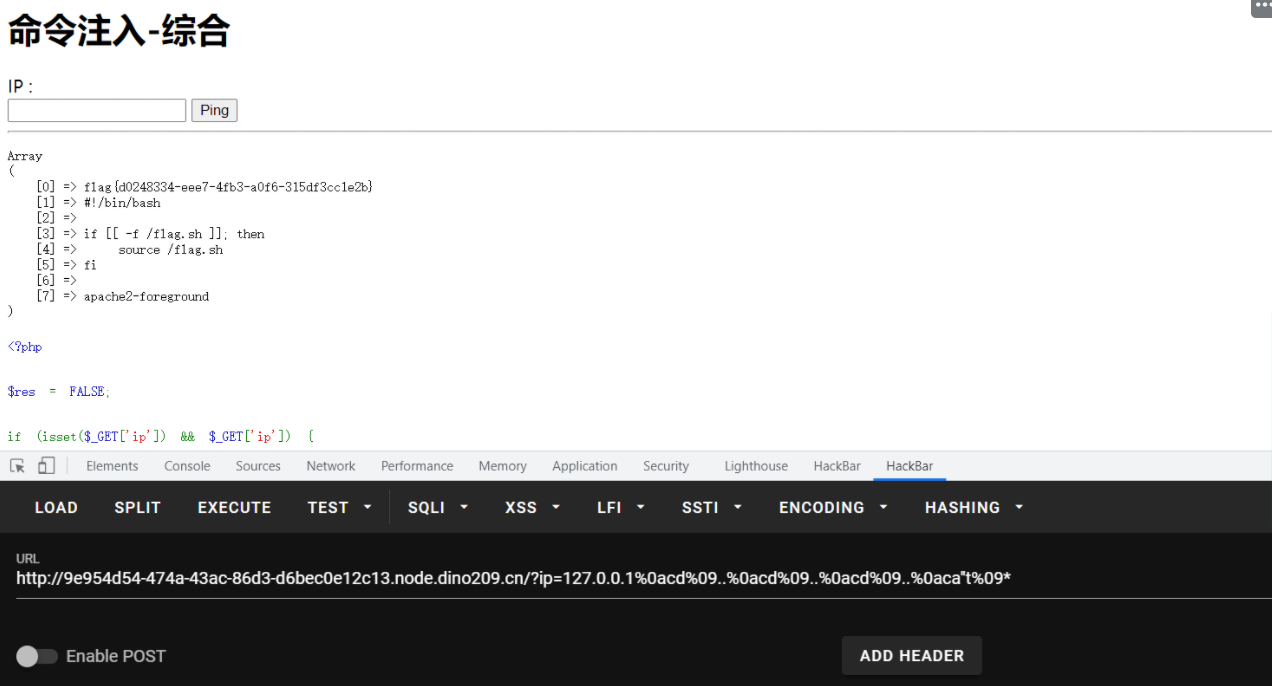Click the Ping button

(214, 110)
